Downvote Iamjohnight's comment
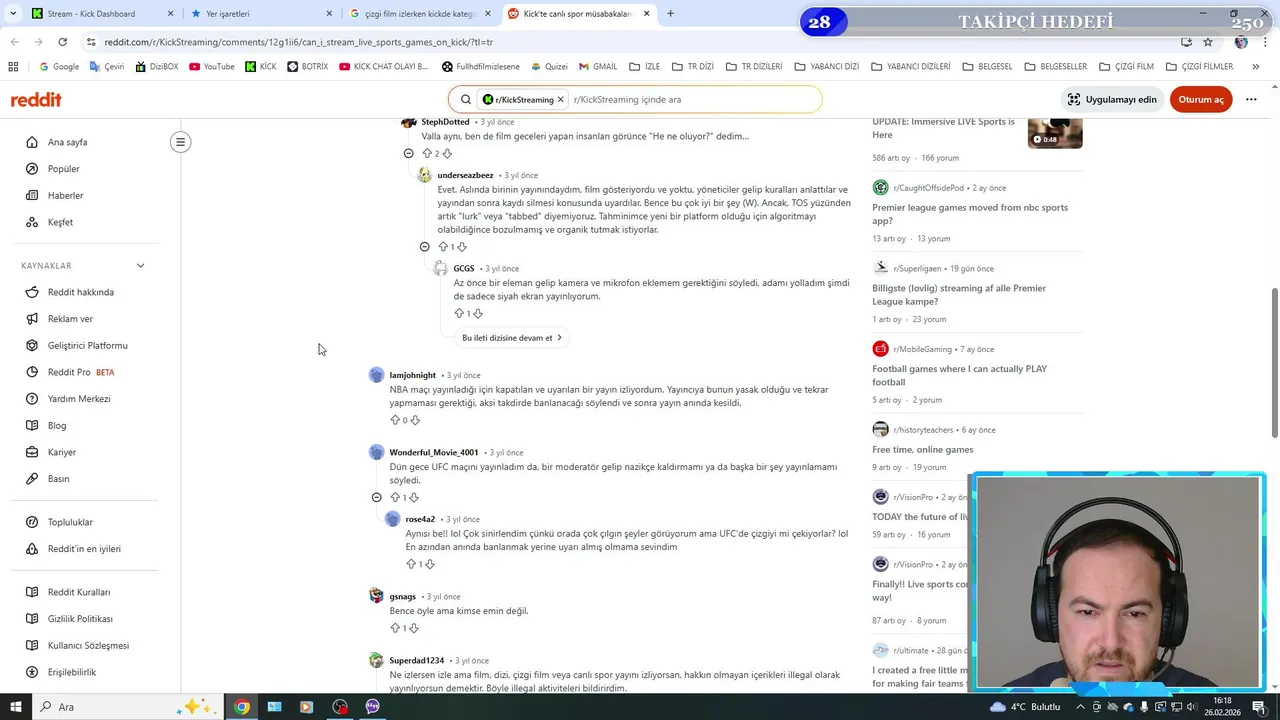Screen dimensions: 1280x720 tap(415, 420)
